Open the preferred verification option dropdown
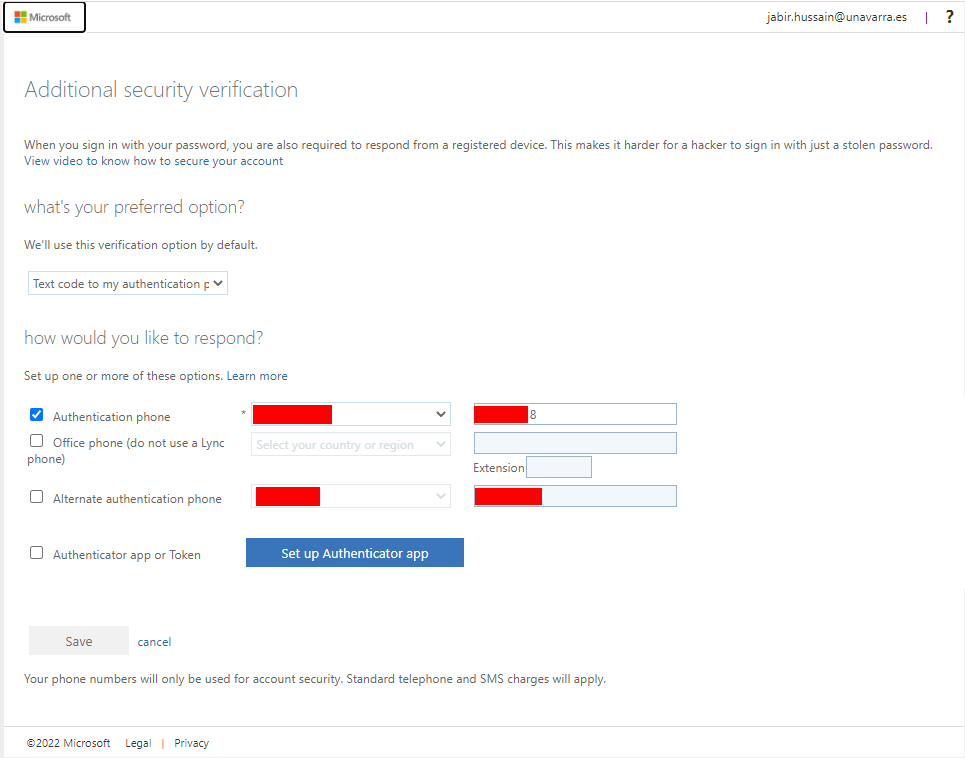Screen dimensions: 965x758 (x=127, y=283)
